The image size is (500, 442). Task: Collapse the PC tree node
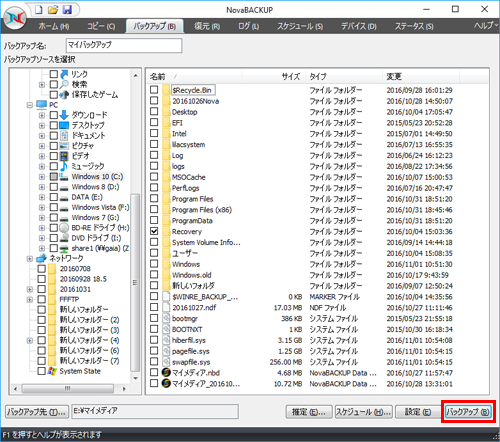(30, 105)
